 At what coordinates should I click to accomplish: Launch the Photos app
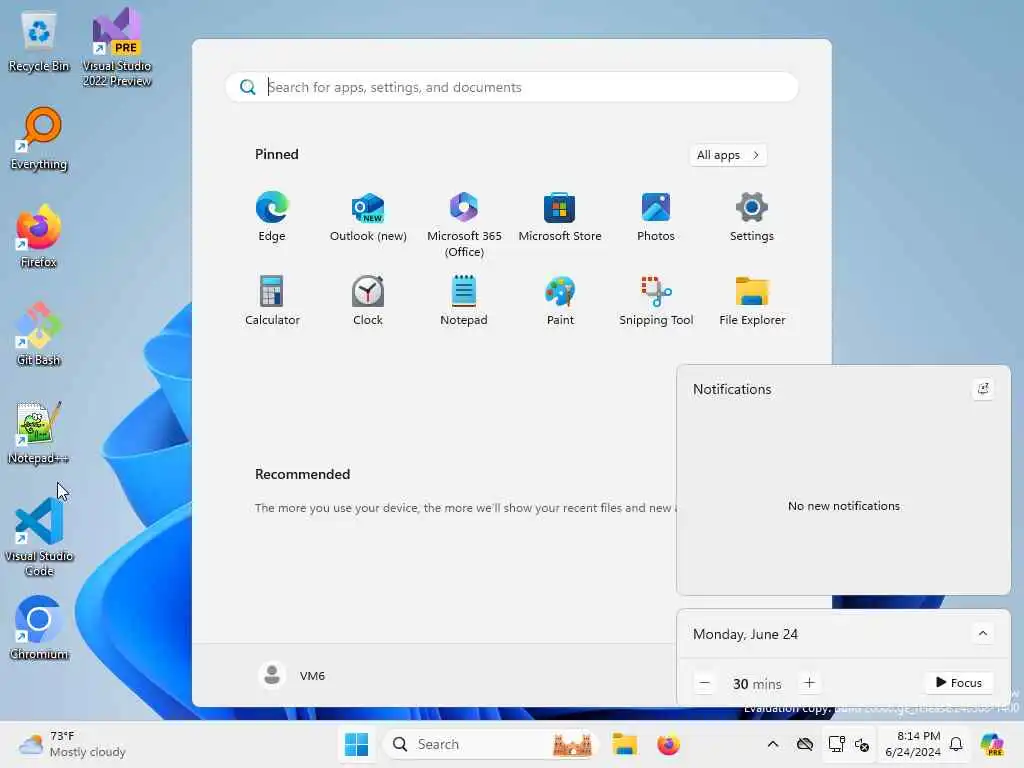656,217
